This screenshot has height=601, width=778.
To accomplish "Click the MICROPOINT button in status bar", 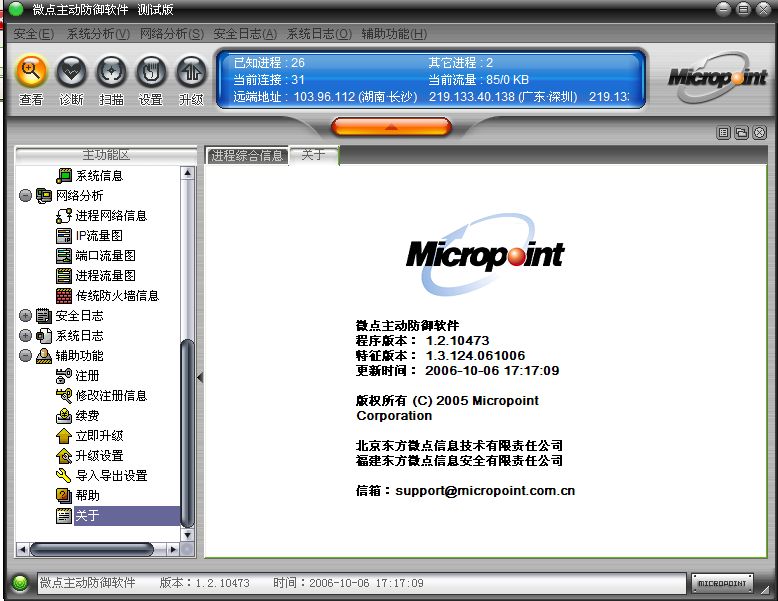I will click(x=722, y=583).
